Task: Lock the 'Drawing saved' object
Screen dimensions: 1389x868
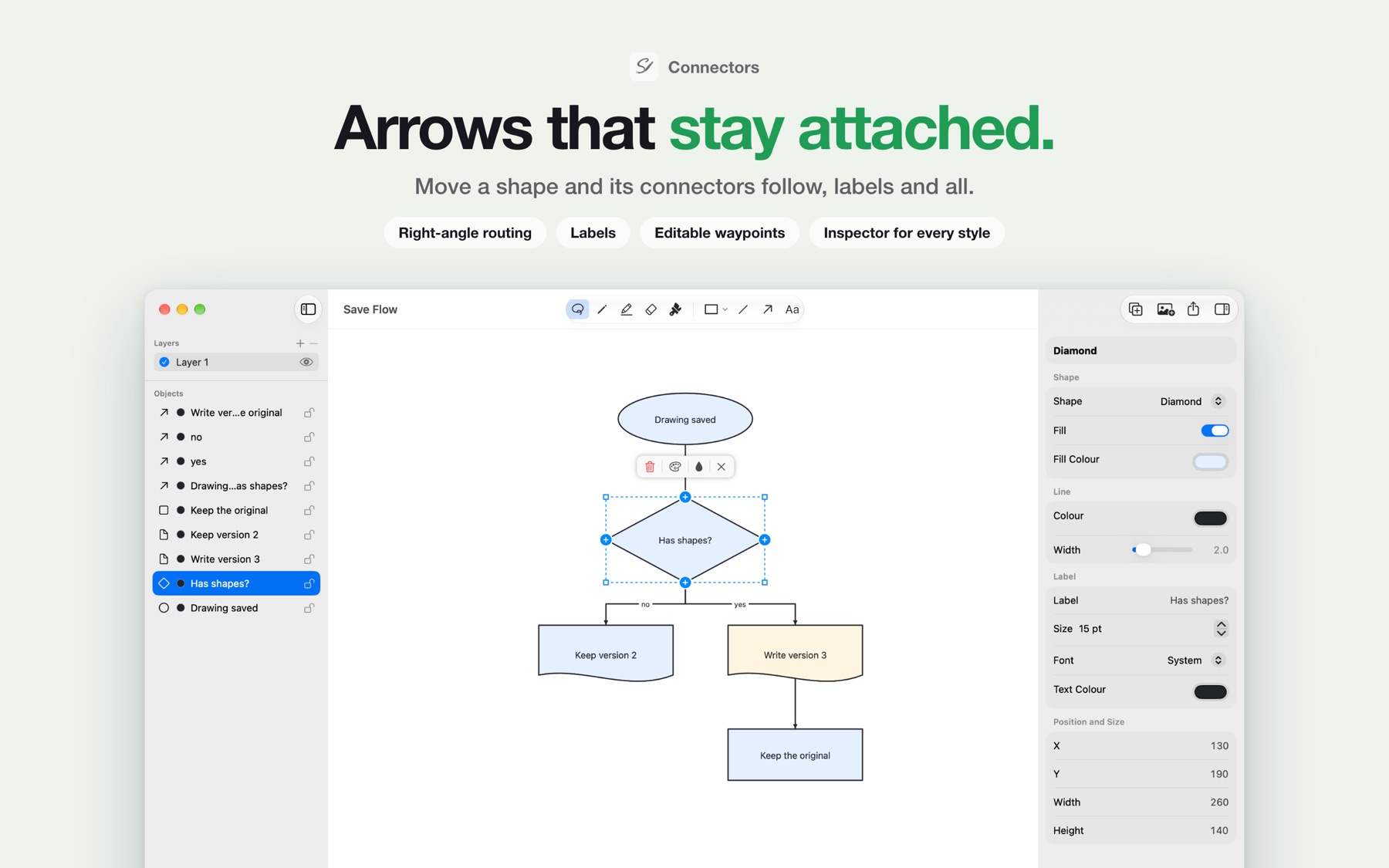Action: 309,608
